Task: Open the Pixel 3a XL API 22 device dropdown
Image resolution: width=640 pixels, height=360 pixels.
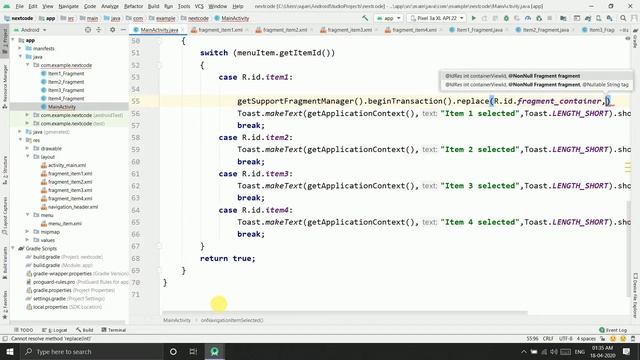Action: (437, 18)
